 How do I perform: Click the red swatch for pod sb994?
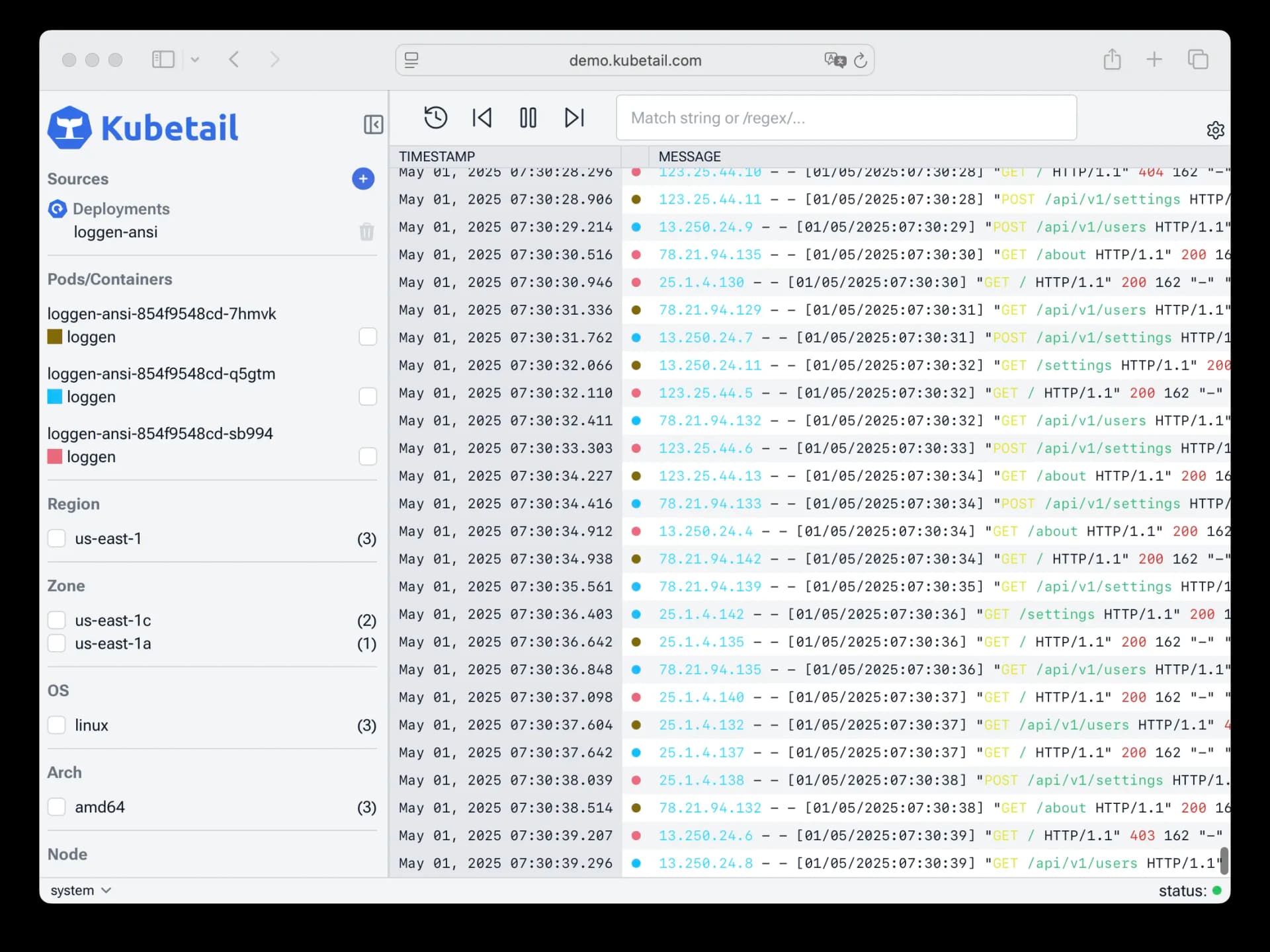pos(55,456)
